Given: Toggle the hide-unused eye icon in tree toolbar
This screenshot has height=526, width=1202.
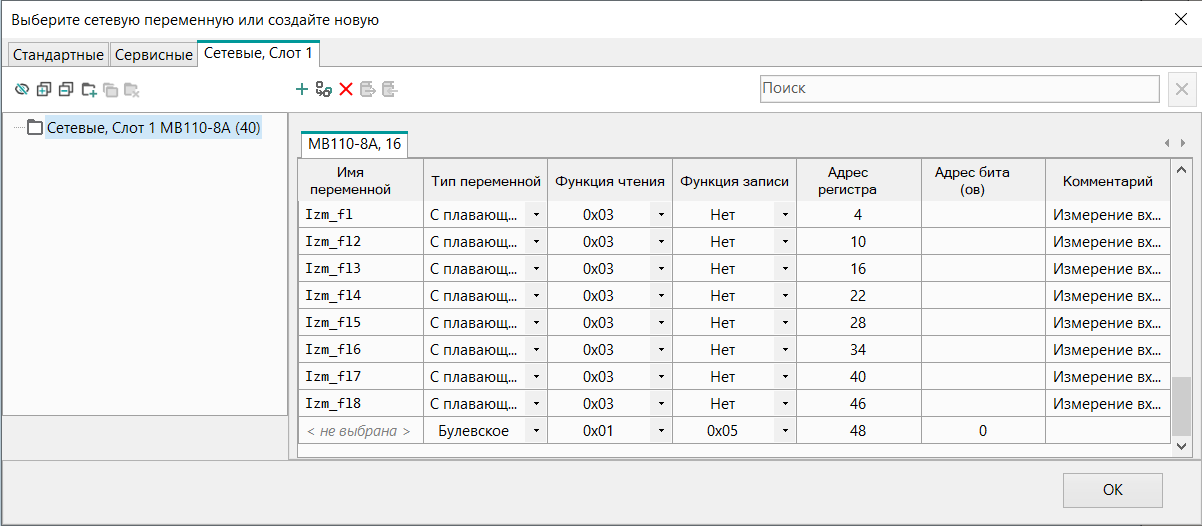Looking at the screenshot, I should [x=22, y=90].
